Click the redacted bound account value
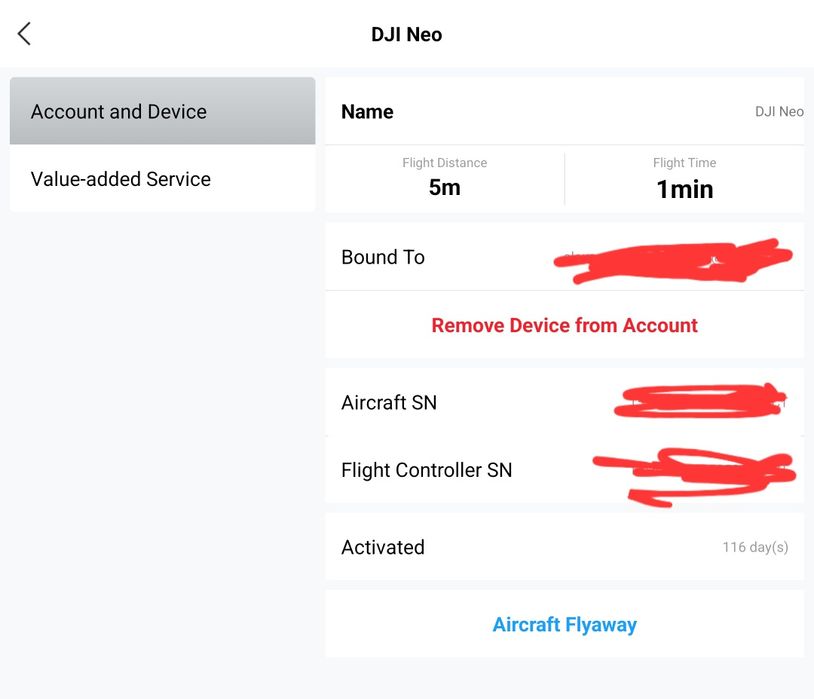Screen dimensions: 814x699 [672, 259]
